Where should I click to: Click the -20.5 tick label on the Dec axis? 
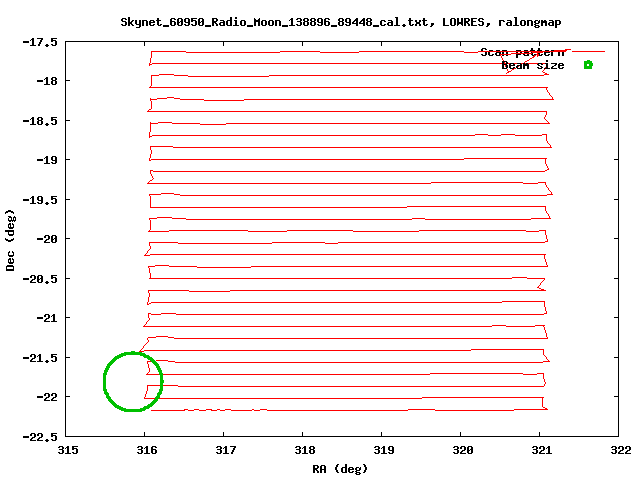tap(40, 278)
